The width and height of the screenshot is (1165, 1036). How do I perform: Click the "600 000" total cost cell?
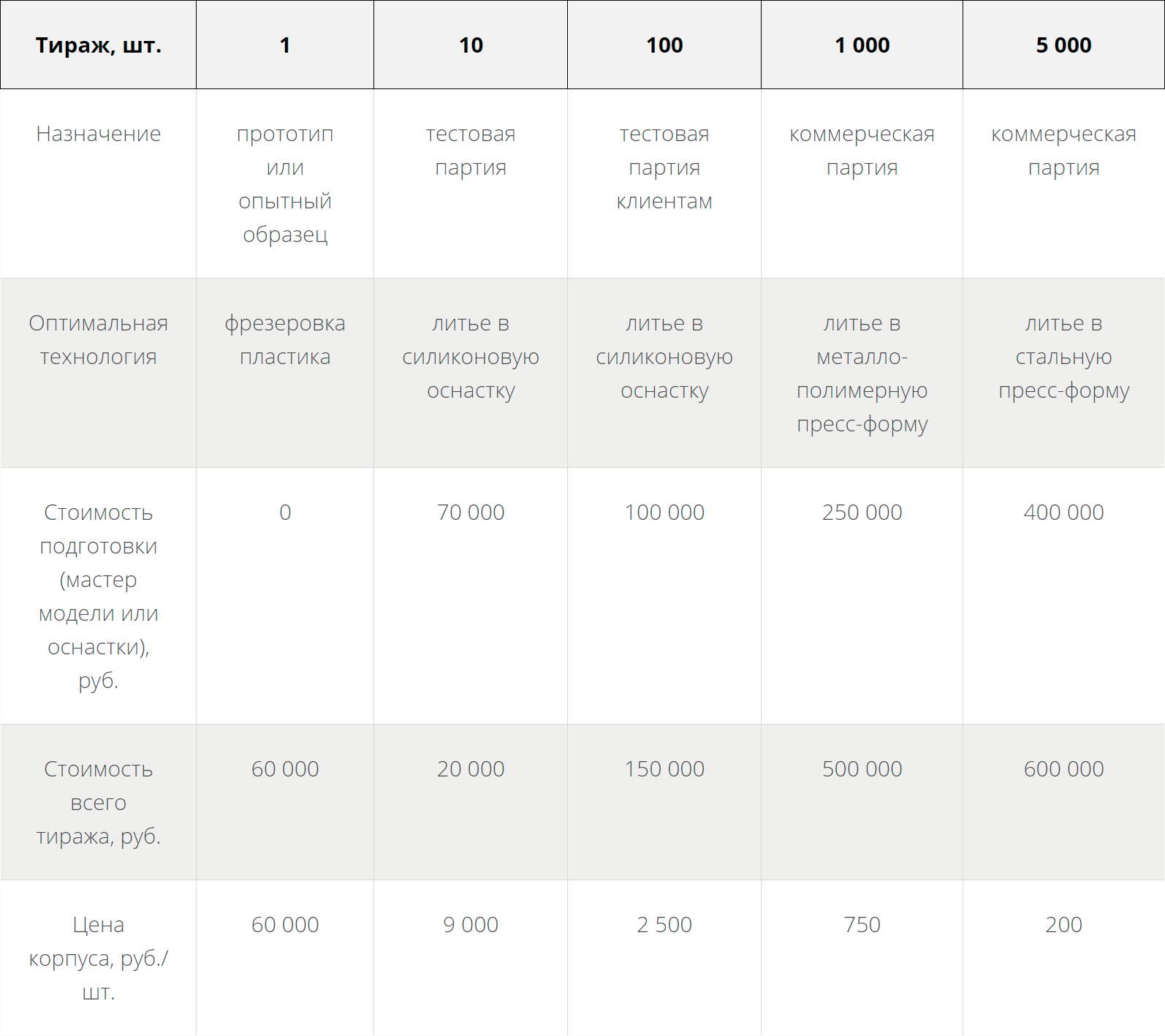pos(1063,769)
